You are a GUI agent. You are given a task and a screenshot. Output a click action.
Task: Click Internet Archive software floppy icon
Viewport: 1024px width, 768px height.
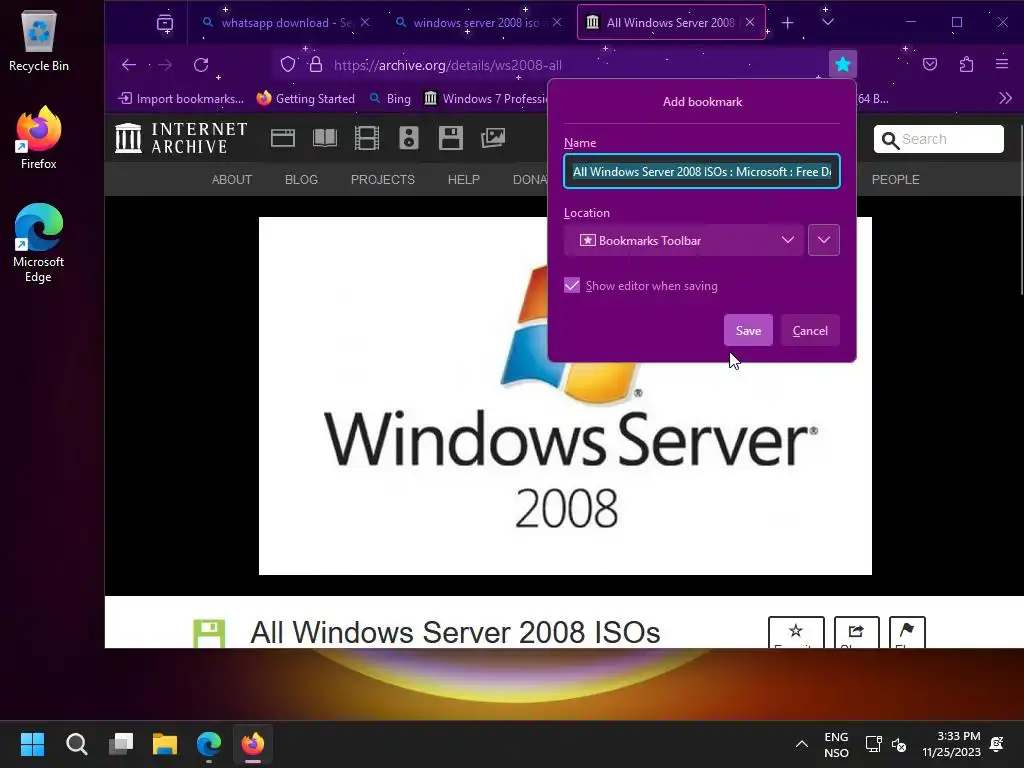click(451, 138)
